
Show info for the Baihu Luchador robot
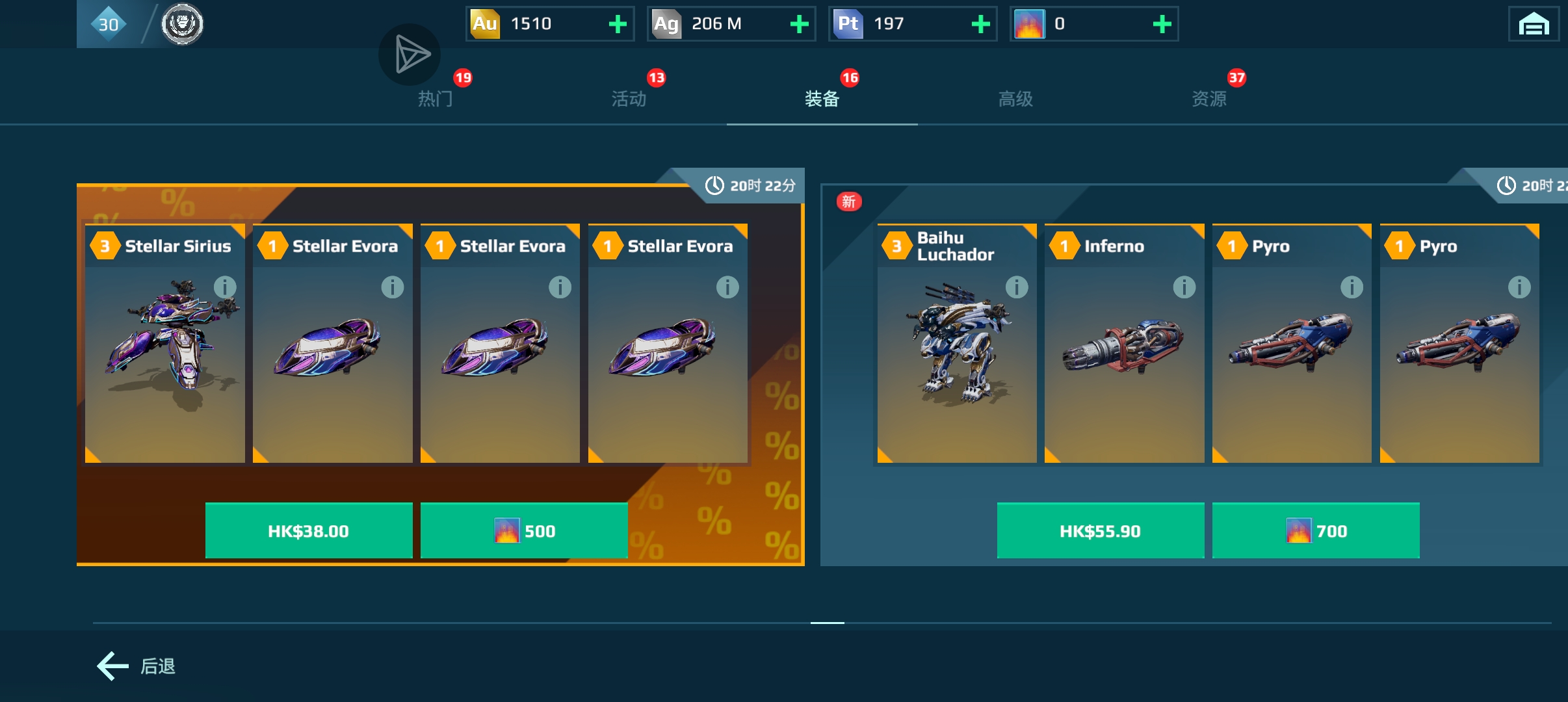point(1017,287)
